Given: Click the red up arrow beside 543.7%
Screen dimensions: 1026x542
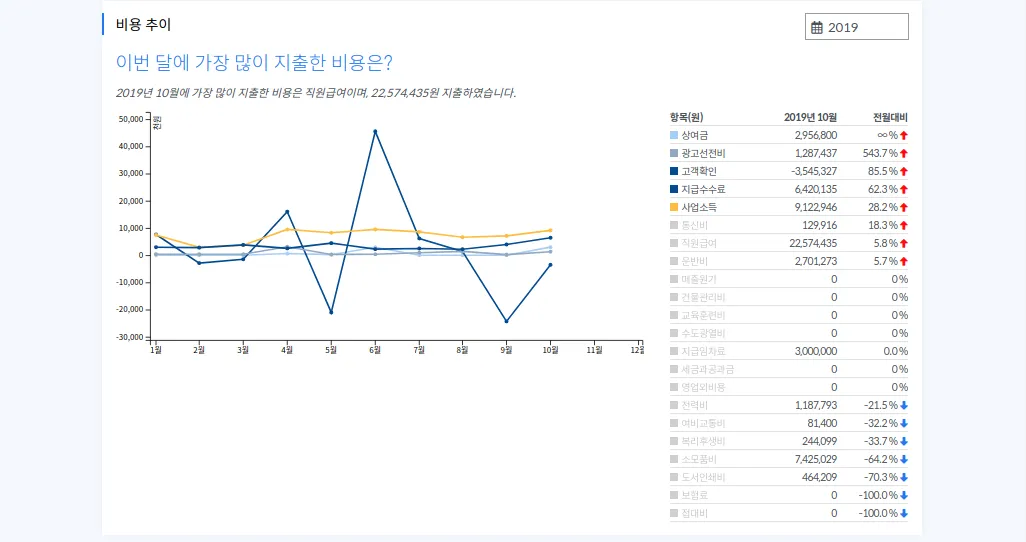Looking at the screenshot, I should click(x=904, y=153).
